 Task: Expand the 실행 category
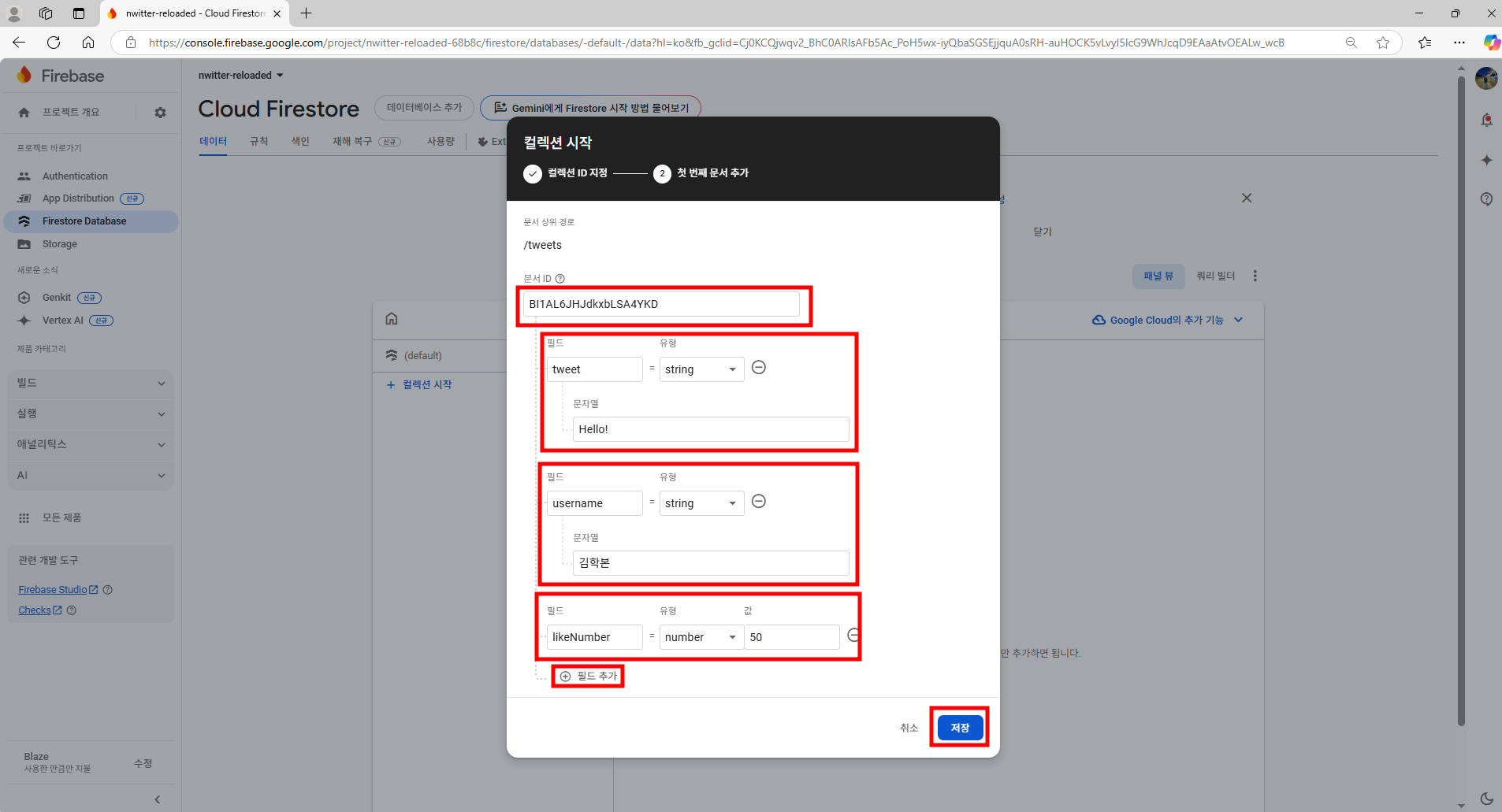click(x=91, y=413)
